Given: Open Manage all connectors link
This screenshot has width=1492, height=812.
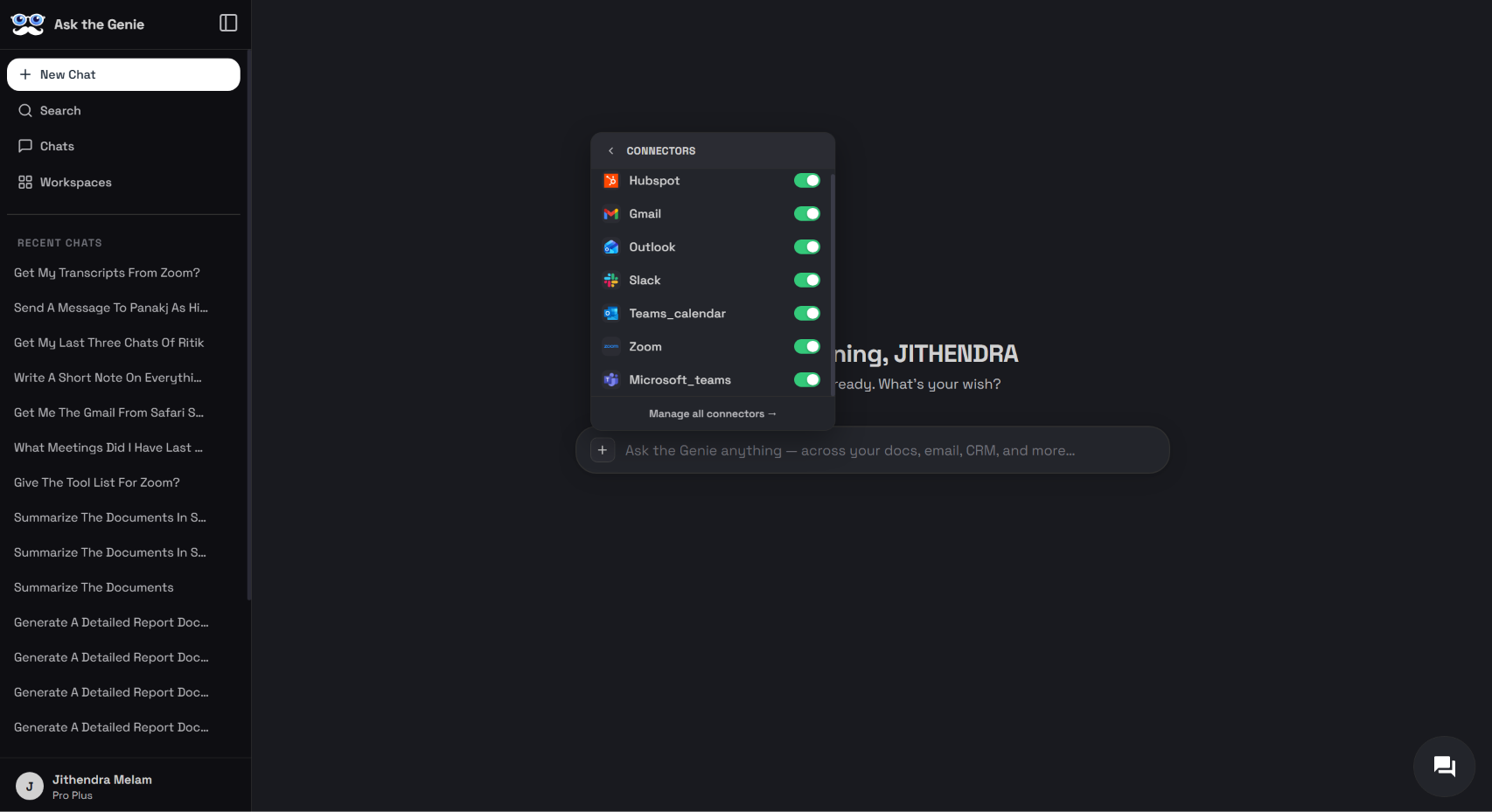Looking at the screenshot, I should point(712,413).
